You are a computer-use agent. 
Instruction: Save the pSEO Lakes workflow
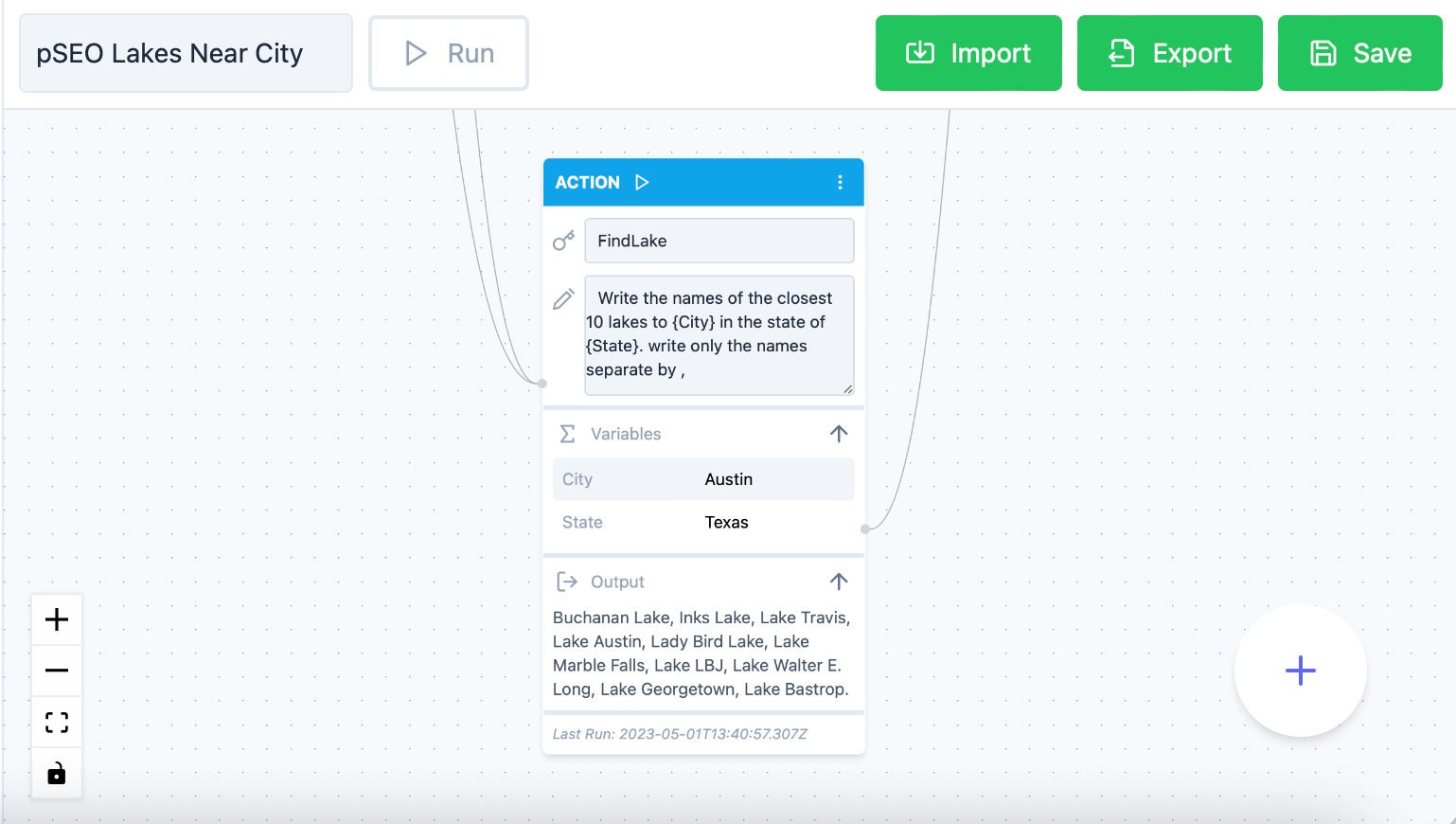point(1359,53)
